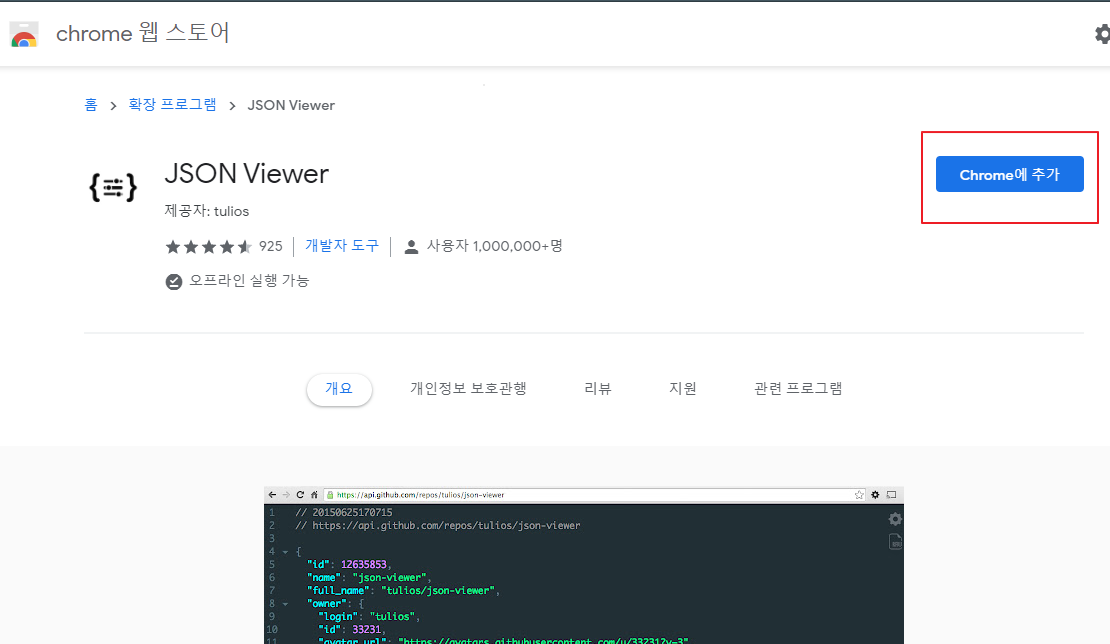Click the 'JSON Viewer' breadcrumb text
The width and height of the screenshot is (1110, 644).
[x=291, y=105]
